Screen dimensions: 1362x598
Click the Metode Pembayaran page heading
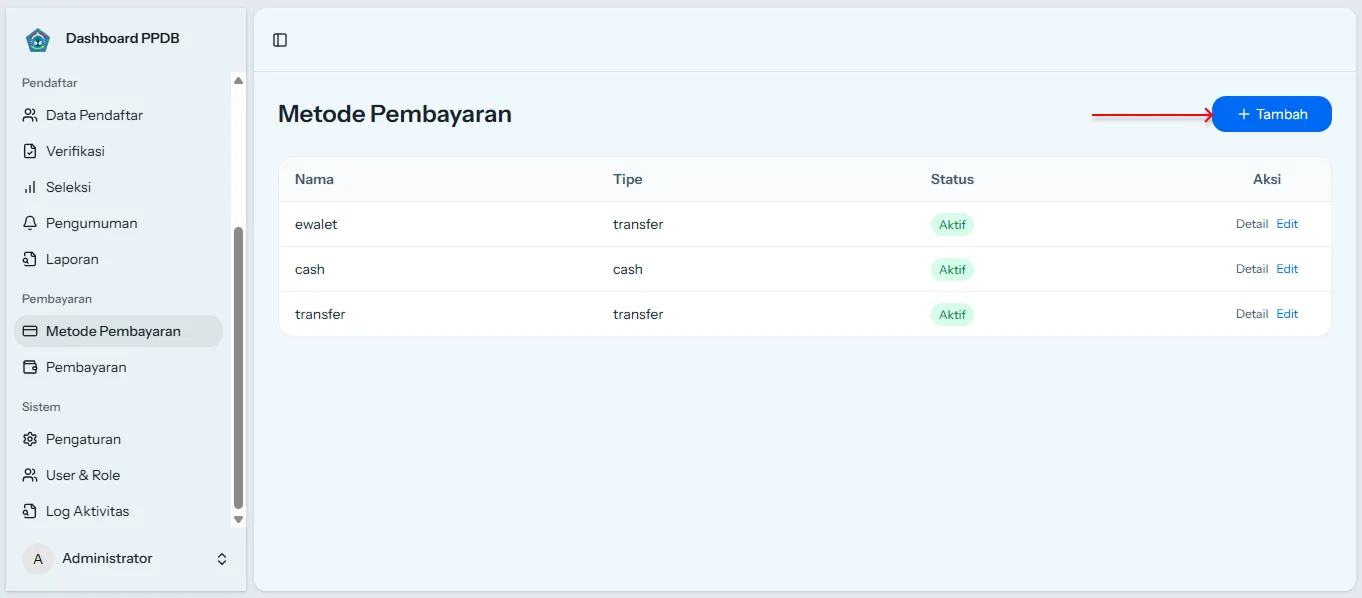pos(395,114)
